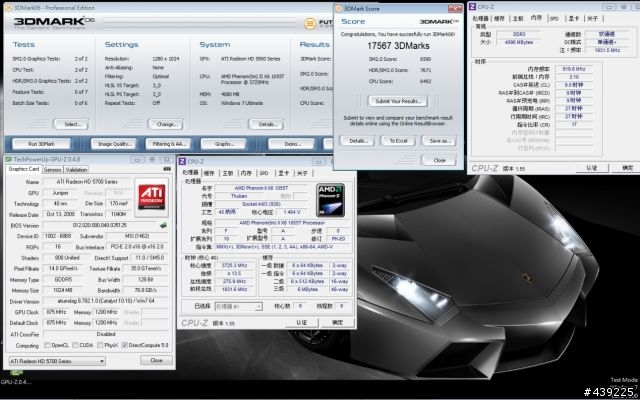Click the Graphs... button
640x400 pixels.
[223, 144]
